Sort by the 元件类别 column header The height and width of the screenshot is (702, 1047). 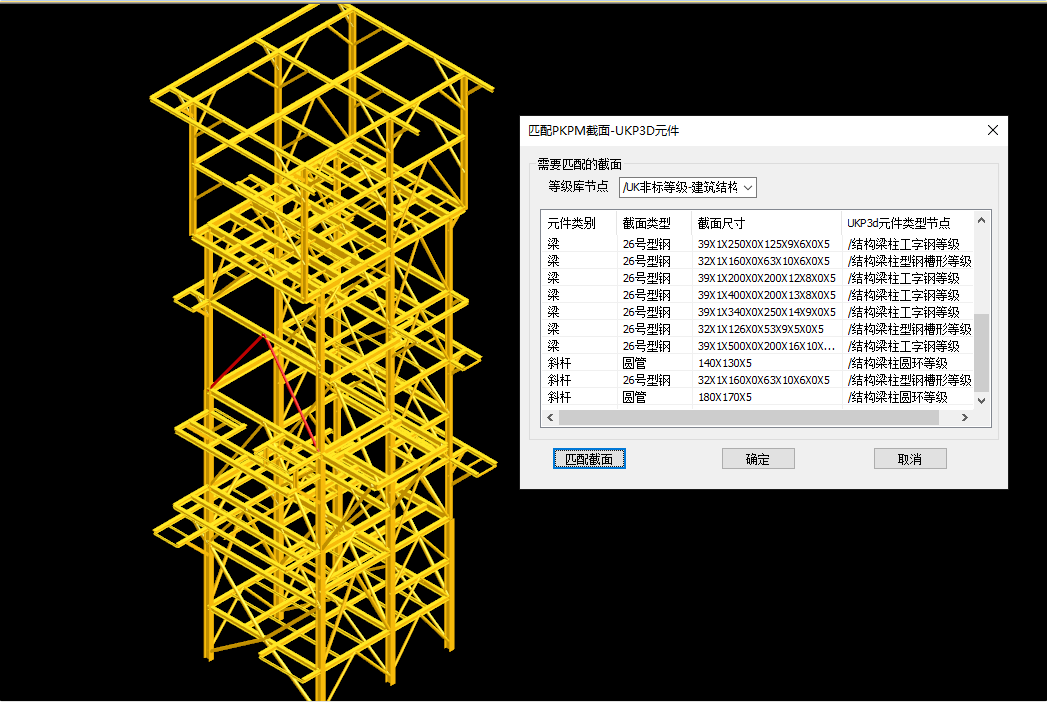coord(572,223)
